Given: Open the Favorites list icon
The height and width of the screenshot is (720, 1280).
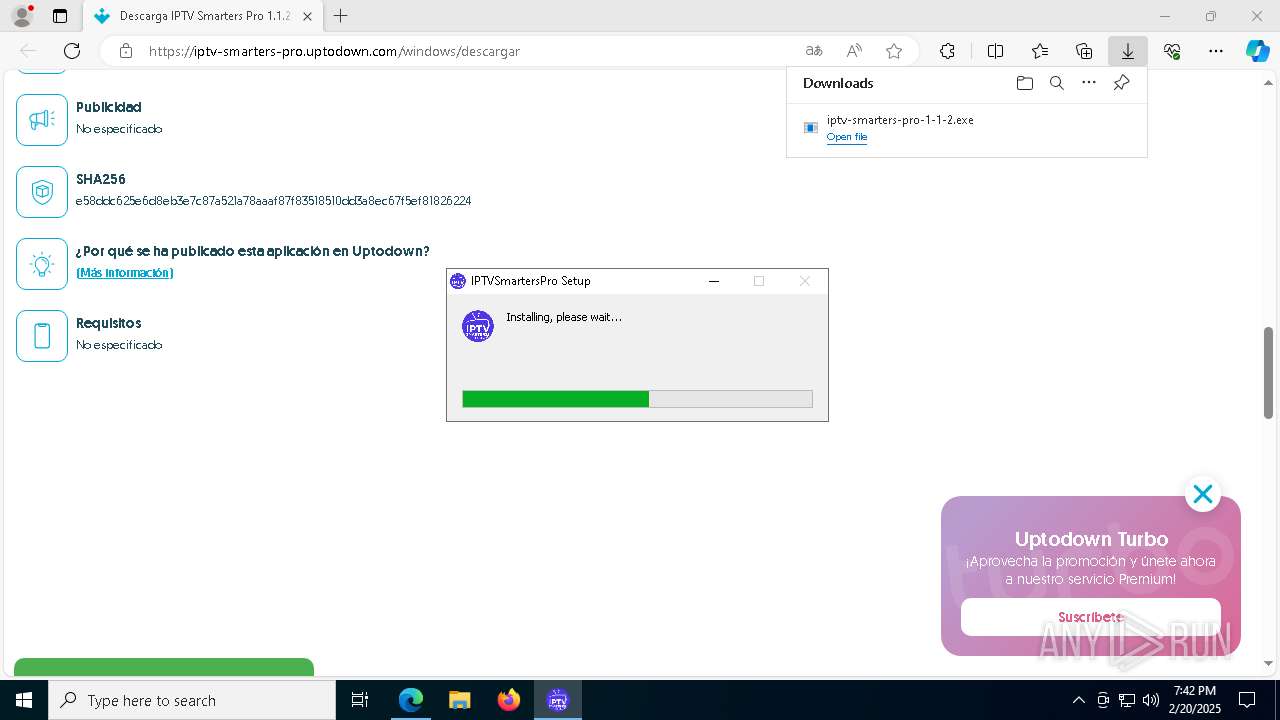Looking at the screenshot, I should (1040, 51).
